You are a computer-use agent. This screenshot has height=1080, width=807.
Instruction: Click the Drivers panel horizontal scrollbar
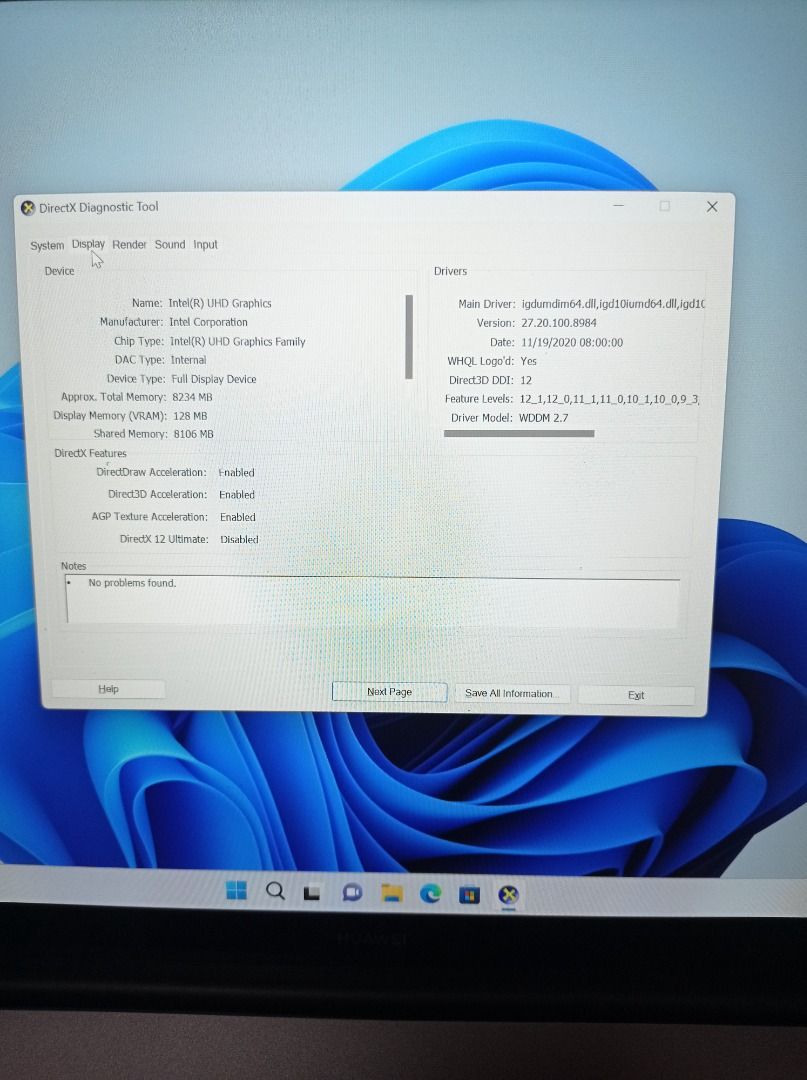(x=519, y=433)
